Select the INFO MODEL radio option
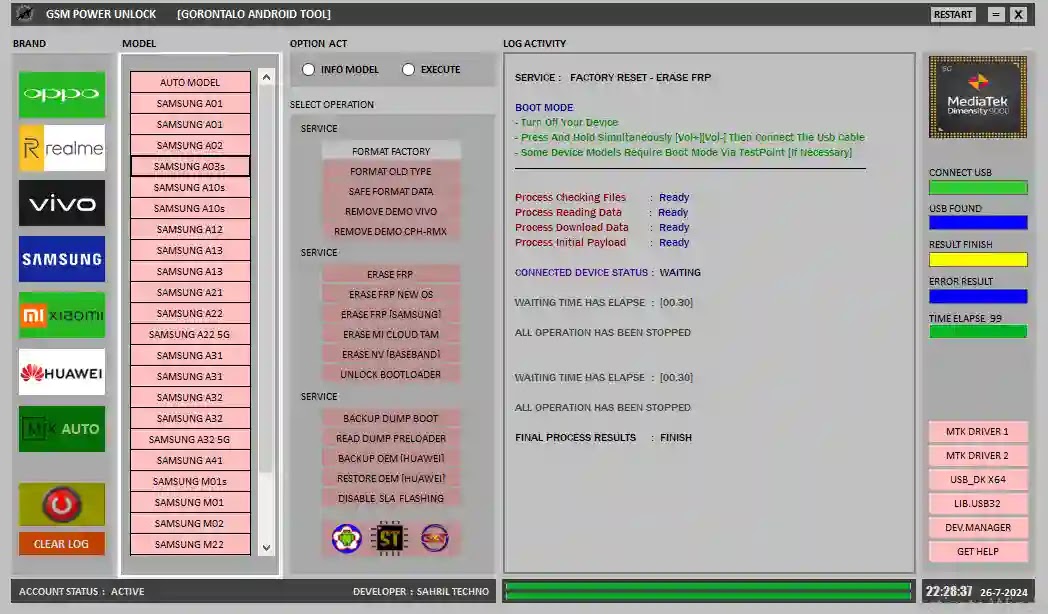This screenshot has width=1048, height=614. point(308,69)
